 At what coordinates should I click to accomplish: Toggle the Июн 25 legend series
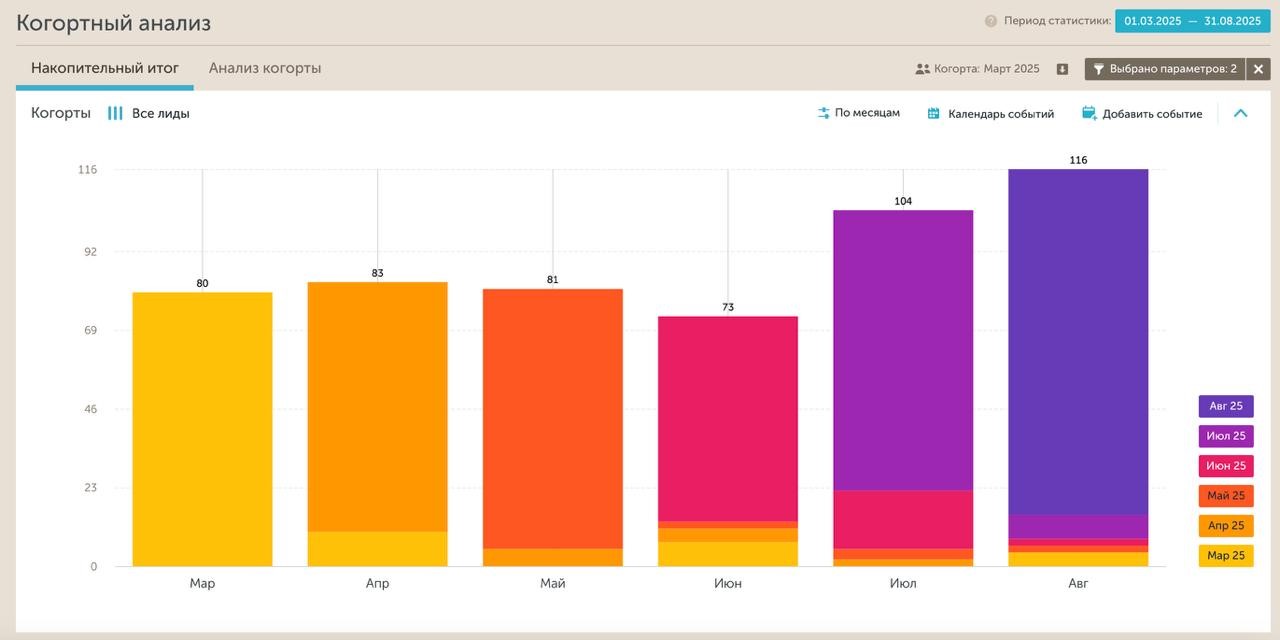click(1225, 466)
